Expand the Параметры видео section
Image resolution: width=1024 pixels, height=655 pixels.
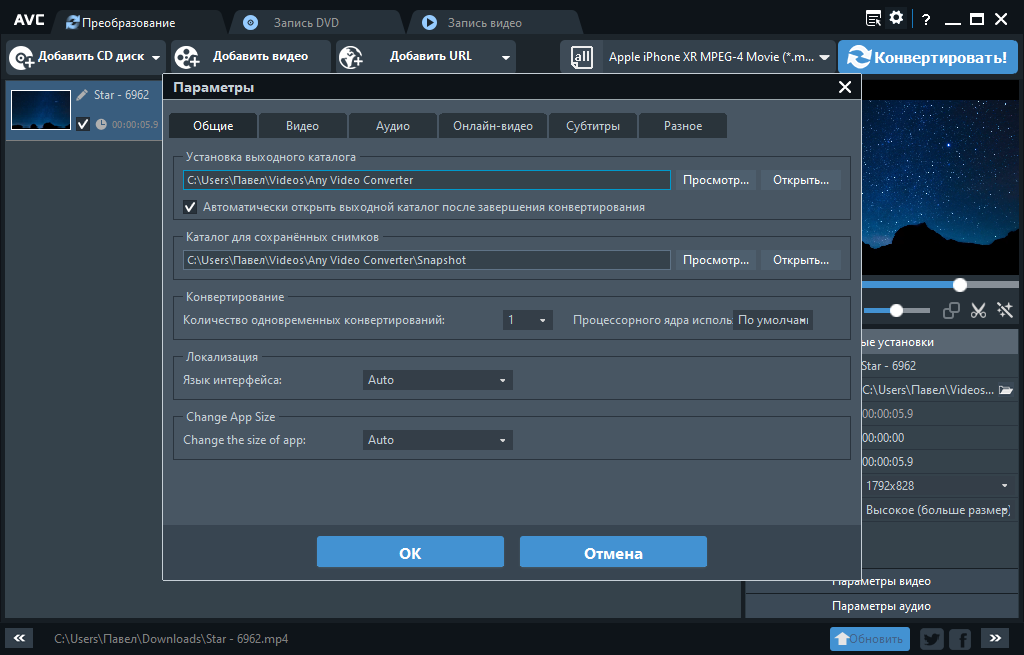[882, 581]
